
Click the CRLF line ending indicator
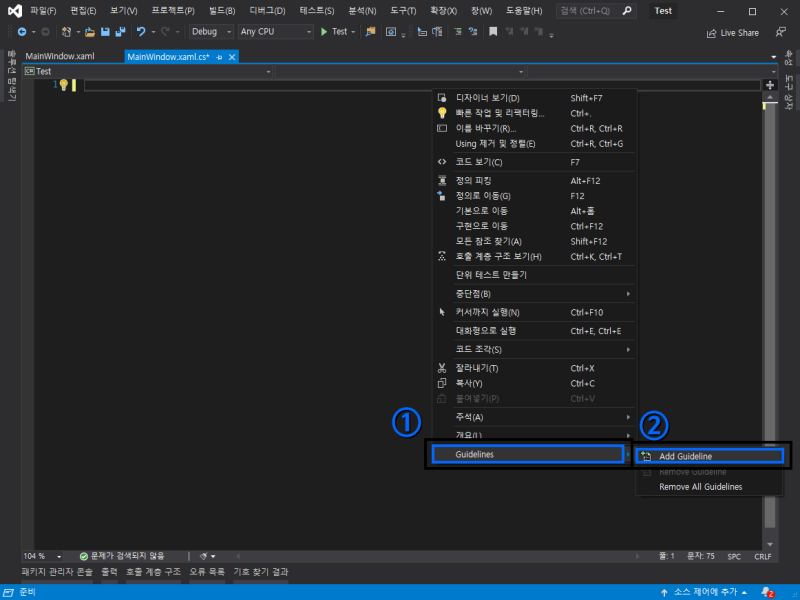pyautogui.click(x=763, y=557)
